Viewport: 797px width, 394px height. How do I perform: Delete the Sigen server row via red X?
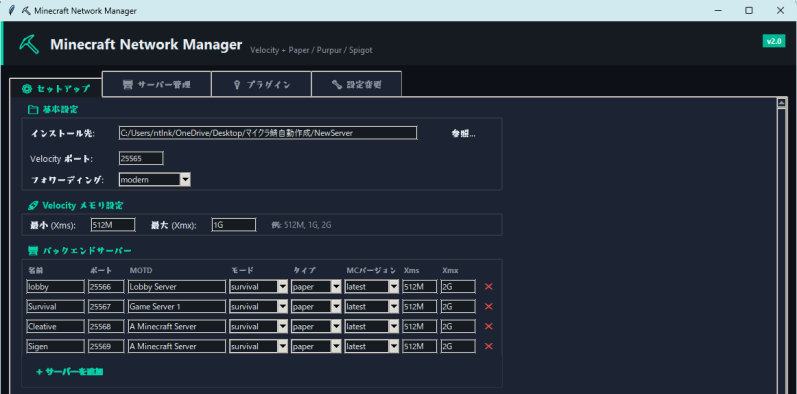coord(488,346)
